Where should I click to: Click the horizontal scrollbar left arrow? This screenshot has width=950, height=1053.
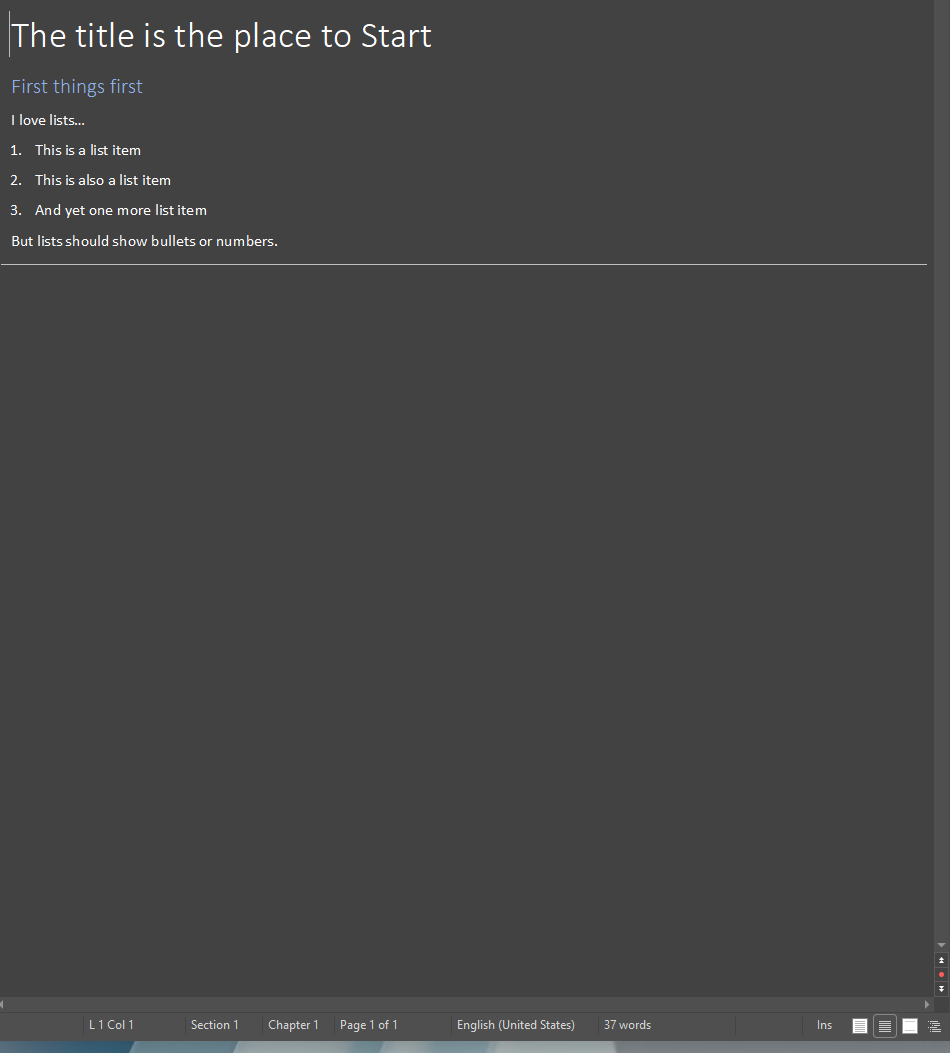click(x=3, y=1004)
